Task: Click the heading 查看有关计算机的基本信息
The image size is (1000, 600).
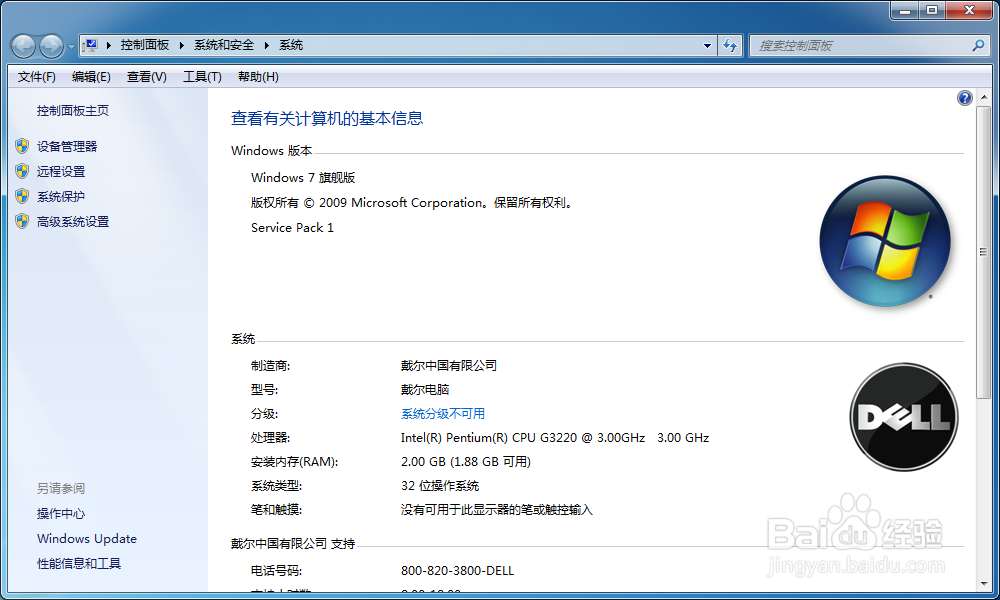Action: [x=327, y=119]
